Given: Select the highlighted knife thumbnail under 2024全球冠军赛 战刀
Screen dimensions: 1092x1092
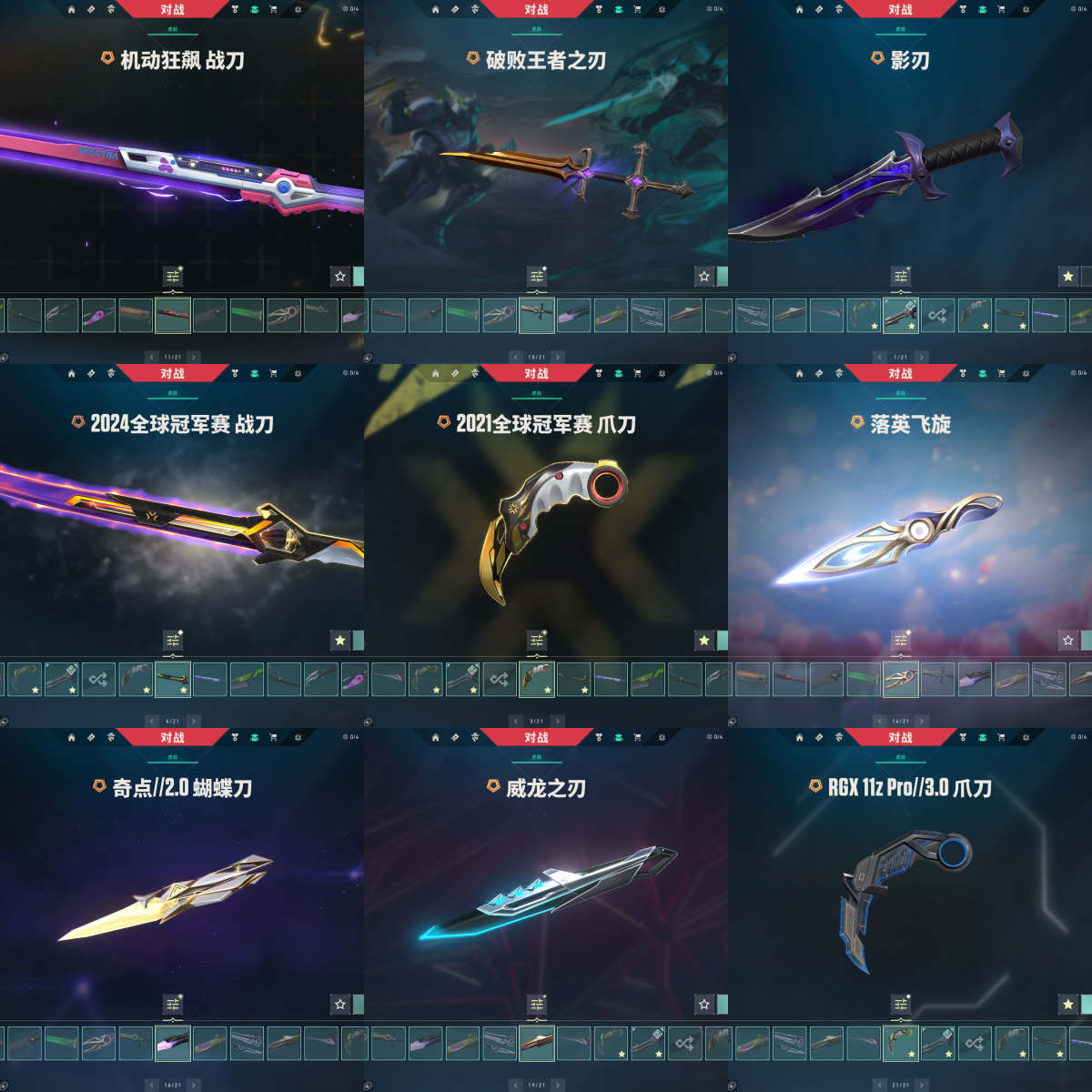Looking at the screenshot, I should tap(173, 680).
